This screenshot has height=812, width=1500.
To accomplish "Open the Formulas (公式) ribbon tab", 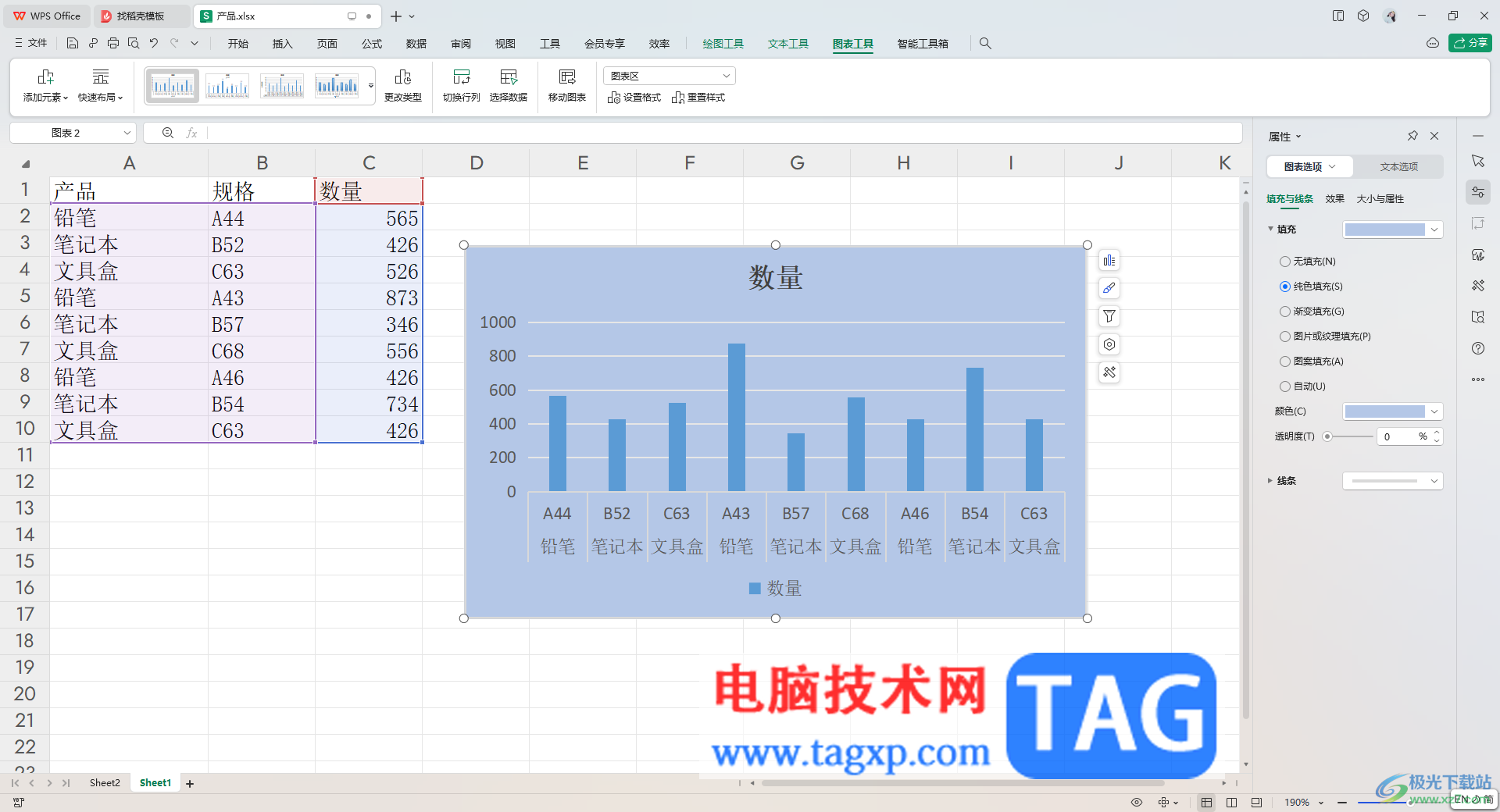I will click(372, 44).
